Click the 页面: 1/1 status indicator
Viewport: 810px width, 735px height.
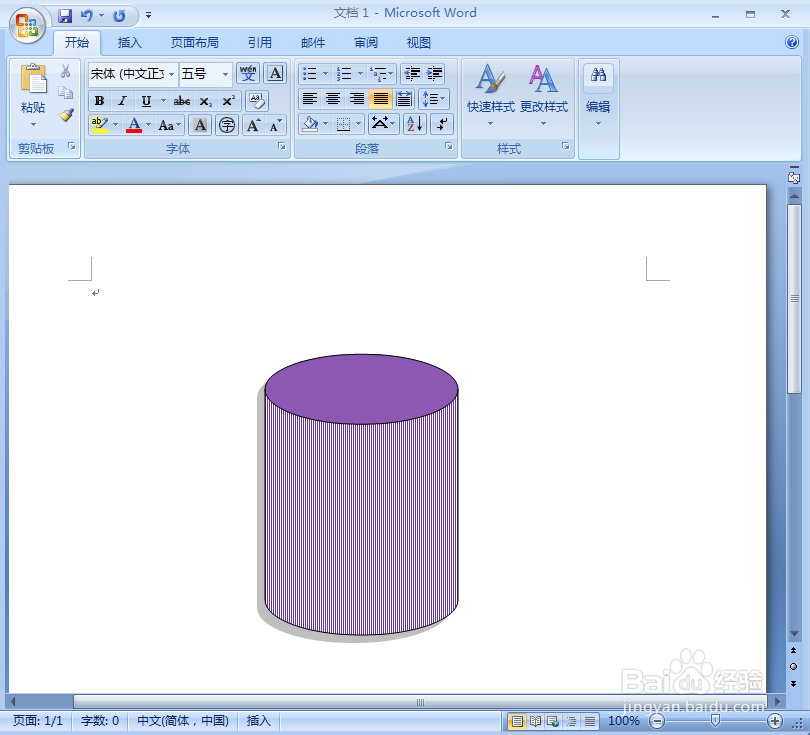point(37,721)
